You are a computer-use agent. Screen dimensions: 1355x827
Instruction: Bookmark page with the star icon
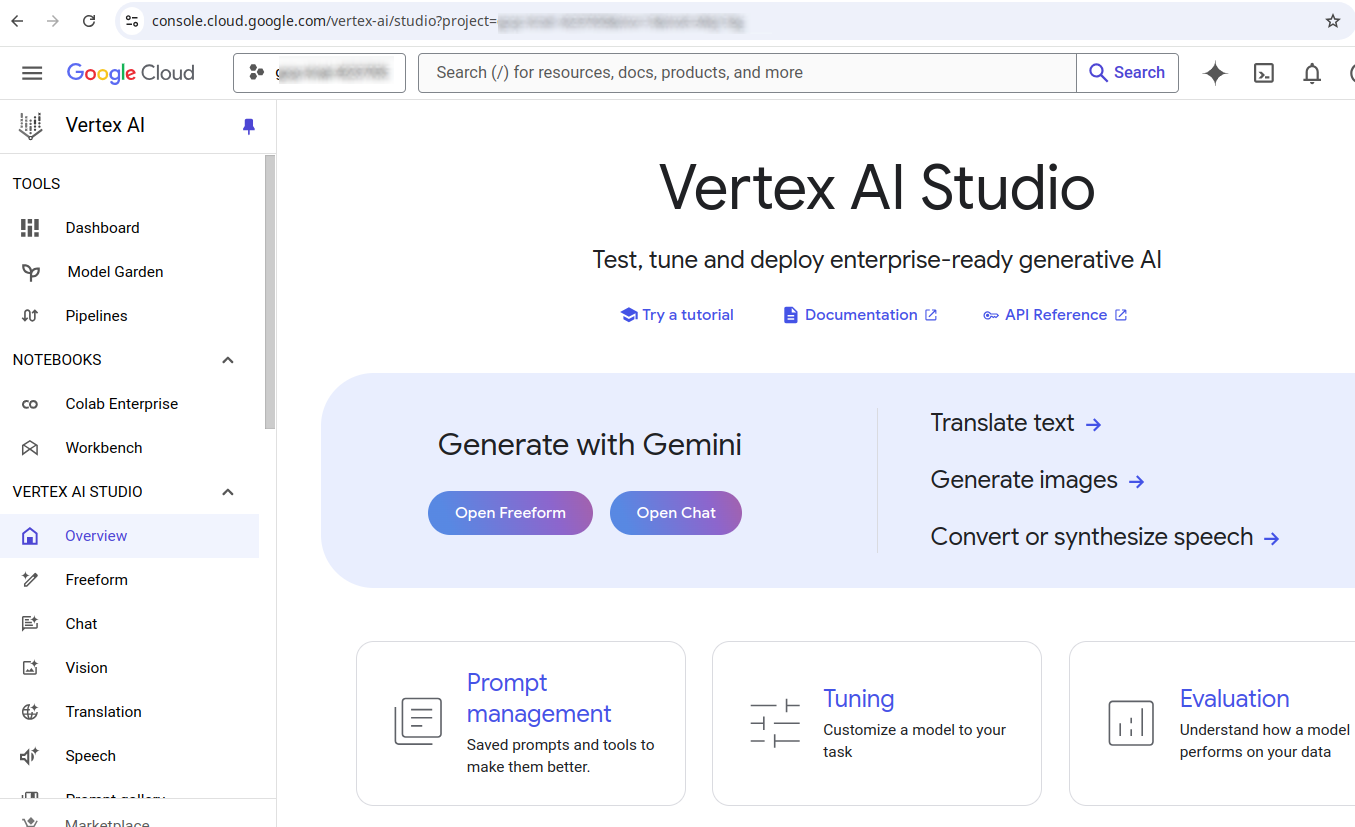(x=1332, y=21)
